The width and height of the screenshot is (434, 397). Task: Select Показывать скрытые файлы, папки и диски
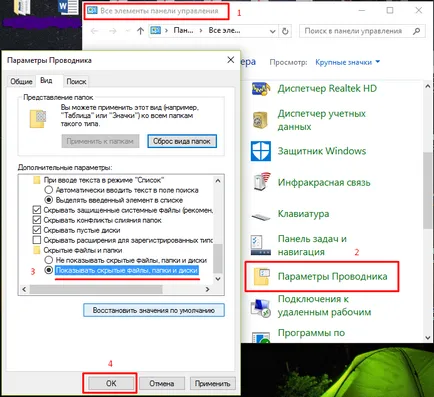tap(49, 270)
